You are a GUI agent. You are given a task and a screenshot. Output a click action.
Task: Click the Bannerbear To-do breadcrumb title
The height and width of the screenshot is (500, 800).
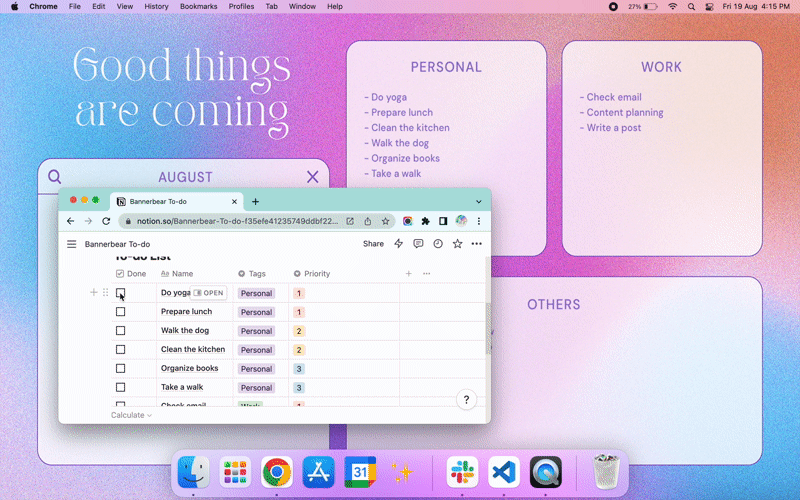[117, 244]
